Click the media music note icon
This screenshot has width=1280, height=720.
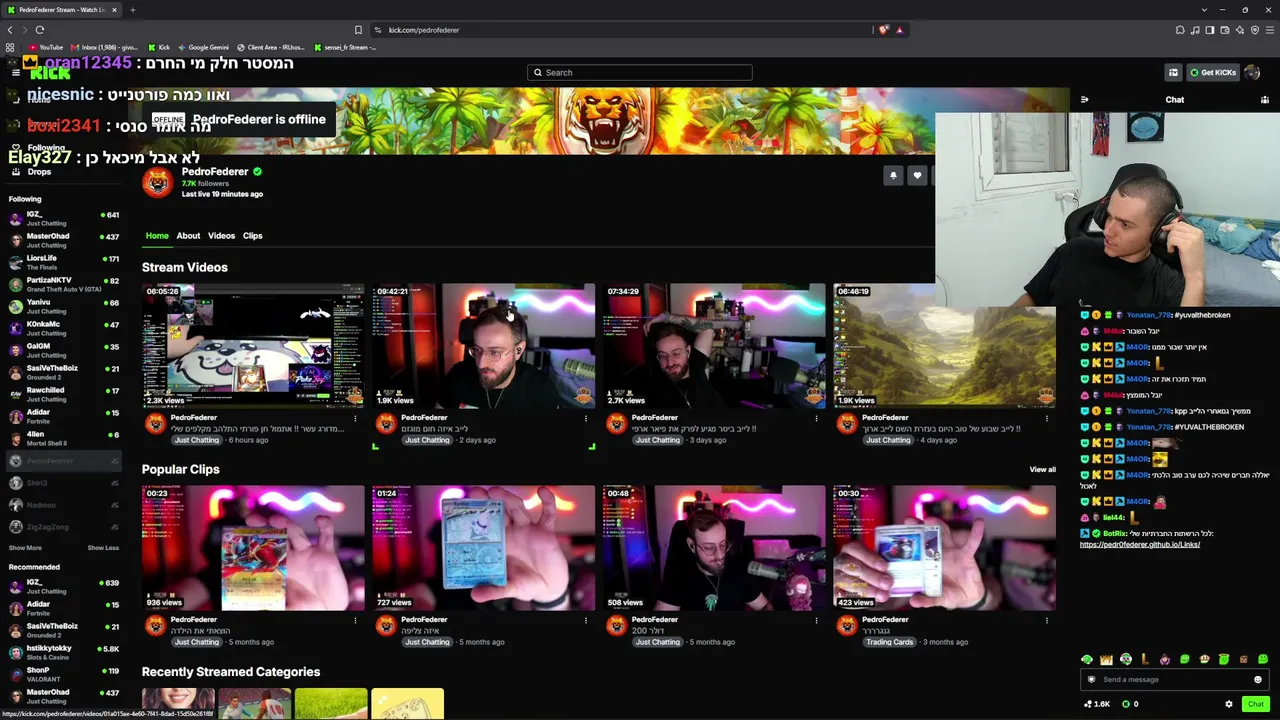point(1195,30)
